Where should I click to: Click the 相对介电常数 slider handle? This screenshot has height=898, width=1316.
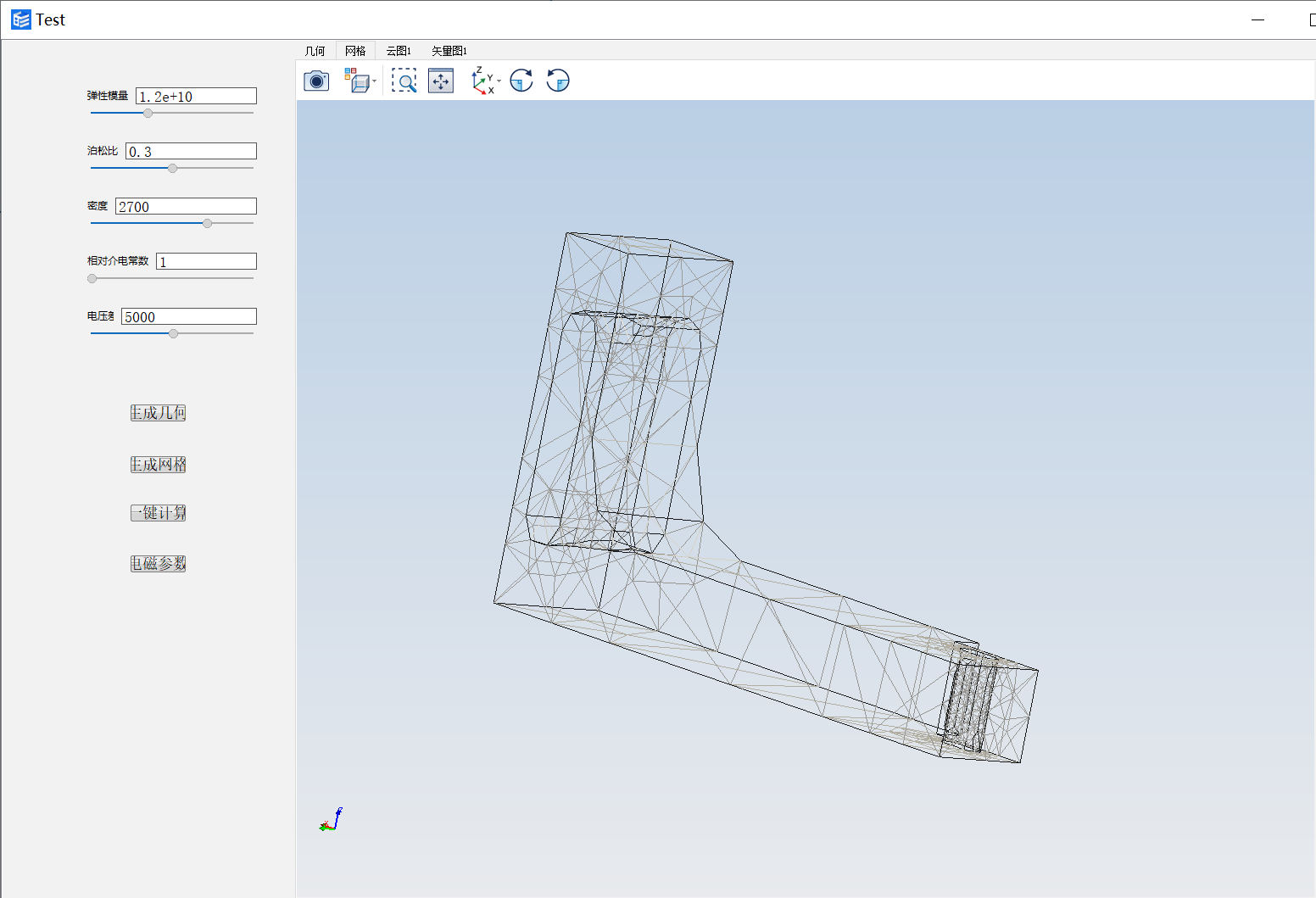click(92, 278)
